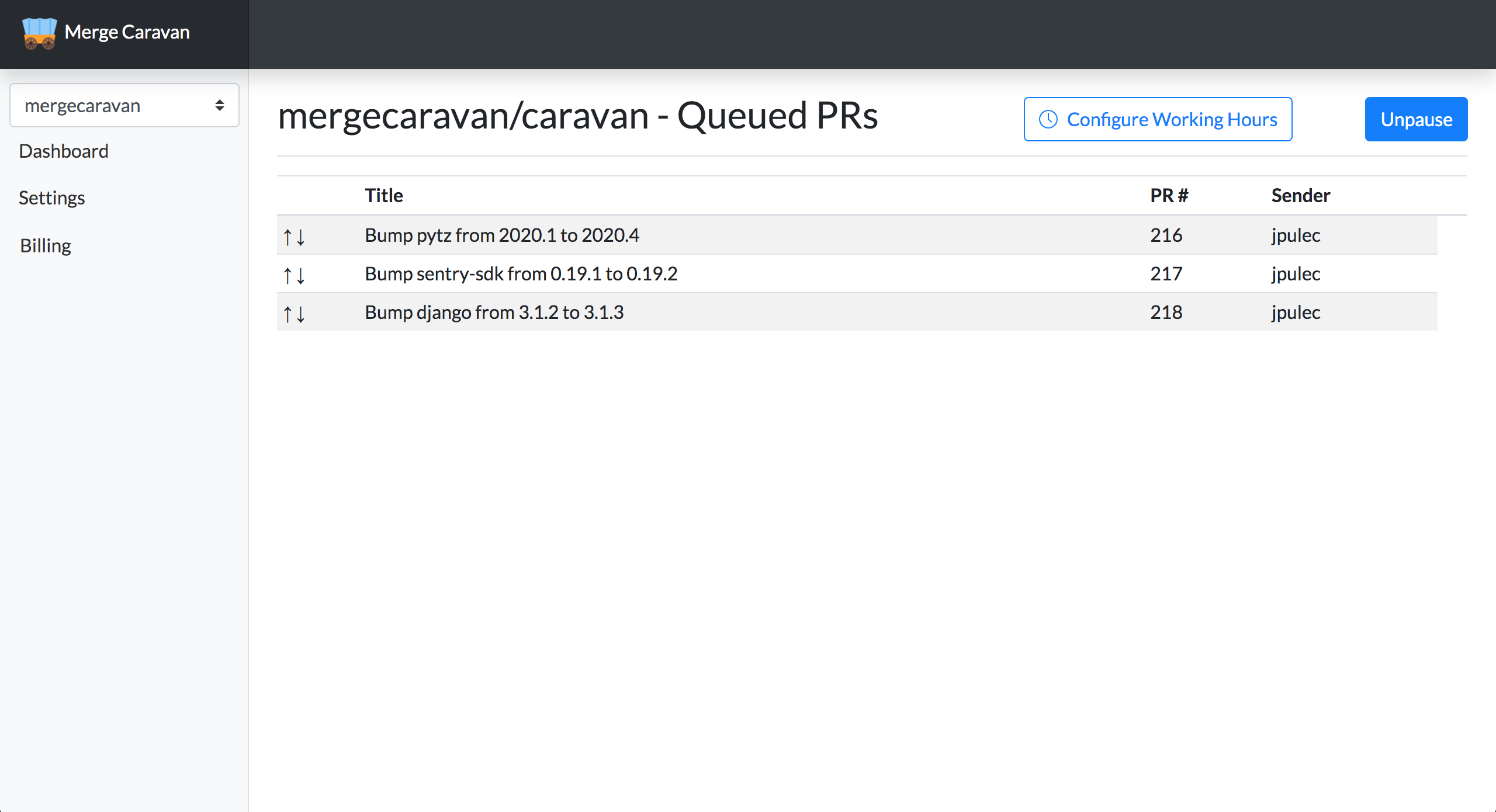Go to Settings in the sidebar
This screenshot has height=812, width=1496.
click(51, 197)
